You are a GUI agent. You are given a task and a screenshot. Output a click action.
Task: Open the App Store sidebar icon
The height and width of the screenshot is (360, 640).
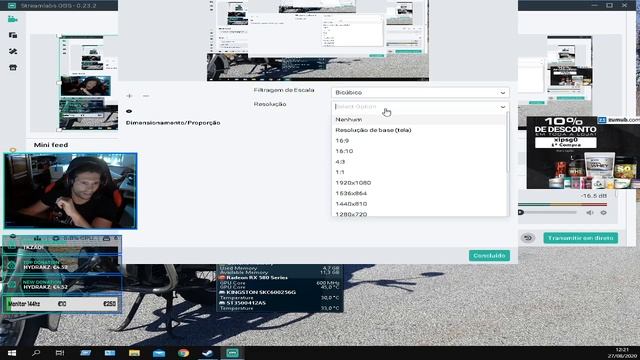click(13, 67)
